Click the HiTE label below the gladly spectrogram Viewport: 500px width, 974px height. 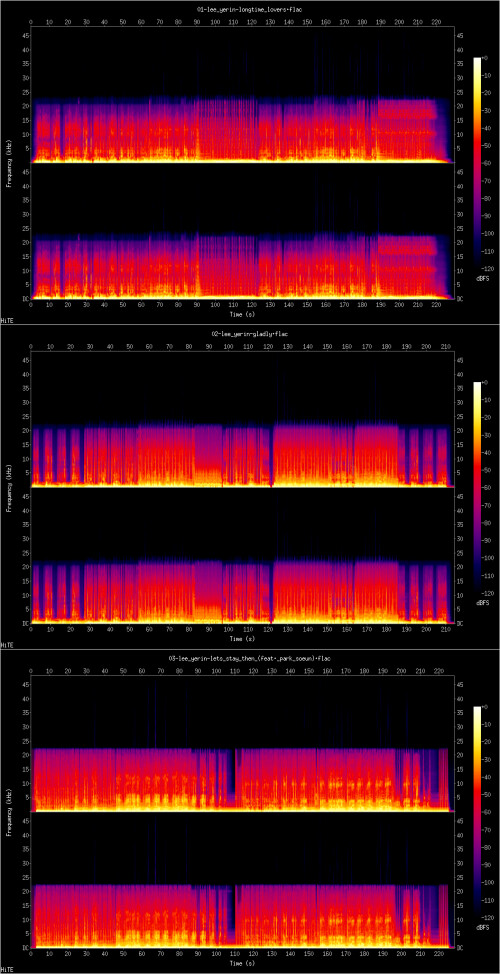click(x=7, y=646)
